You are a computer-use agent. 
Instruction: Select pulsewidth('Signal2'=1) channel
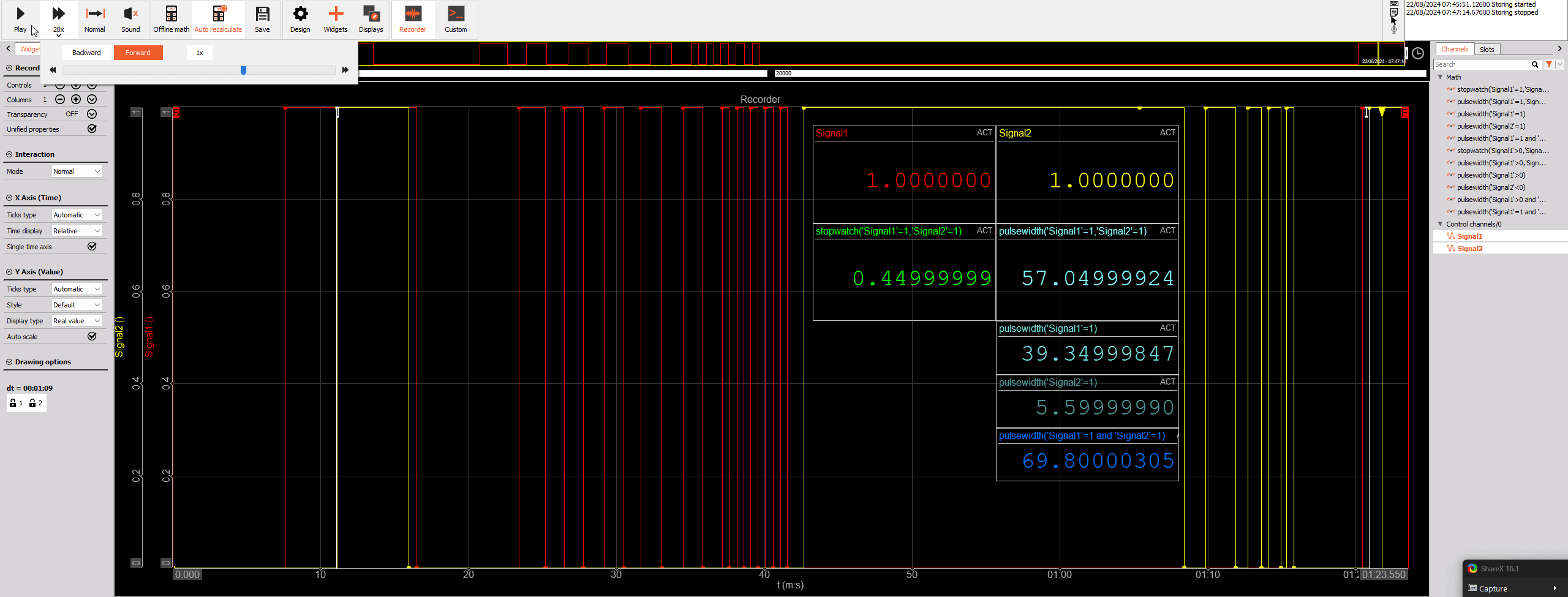[1491, 126]
